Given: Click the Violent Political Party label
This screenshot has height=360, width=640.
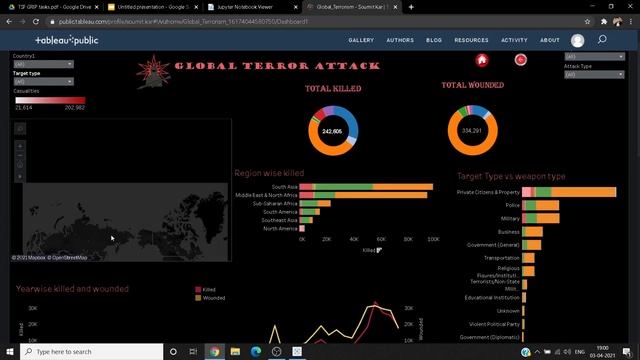Looking at the screenshot, I should click(494, 324).
